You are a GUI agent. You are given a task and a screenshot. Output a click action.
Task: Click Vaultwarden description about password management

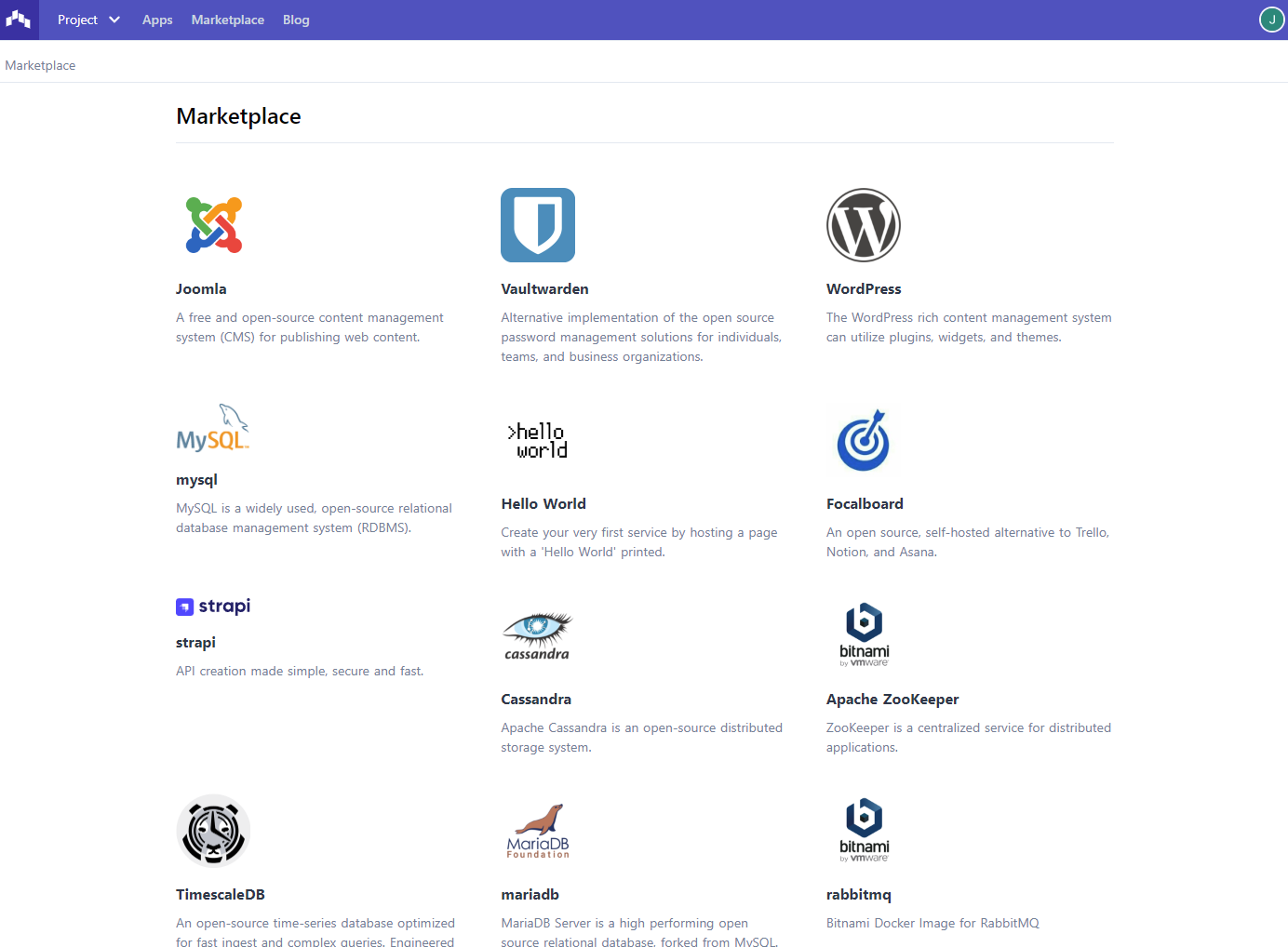tap(641, 338)
